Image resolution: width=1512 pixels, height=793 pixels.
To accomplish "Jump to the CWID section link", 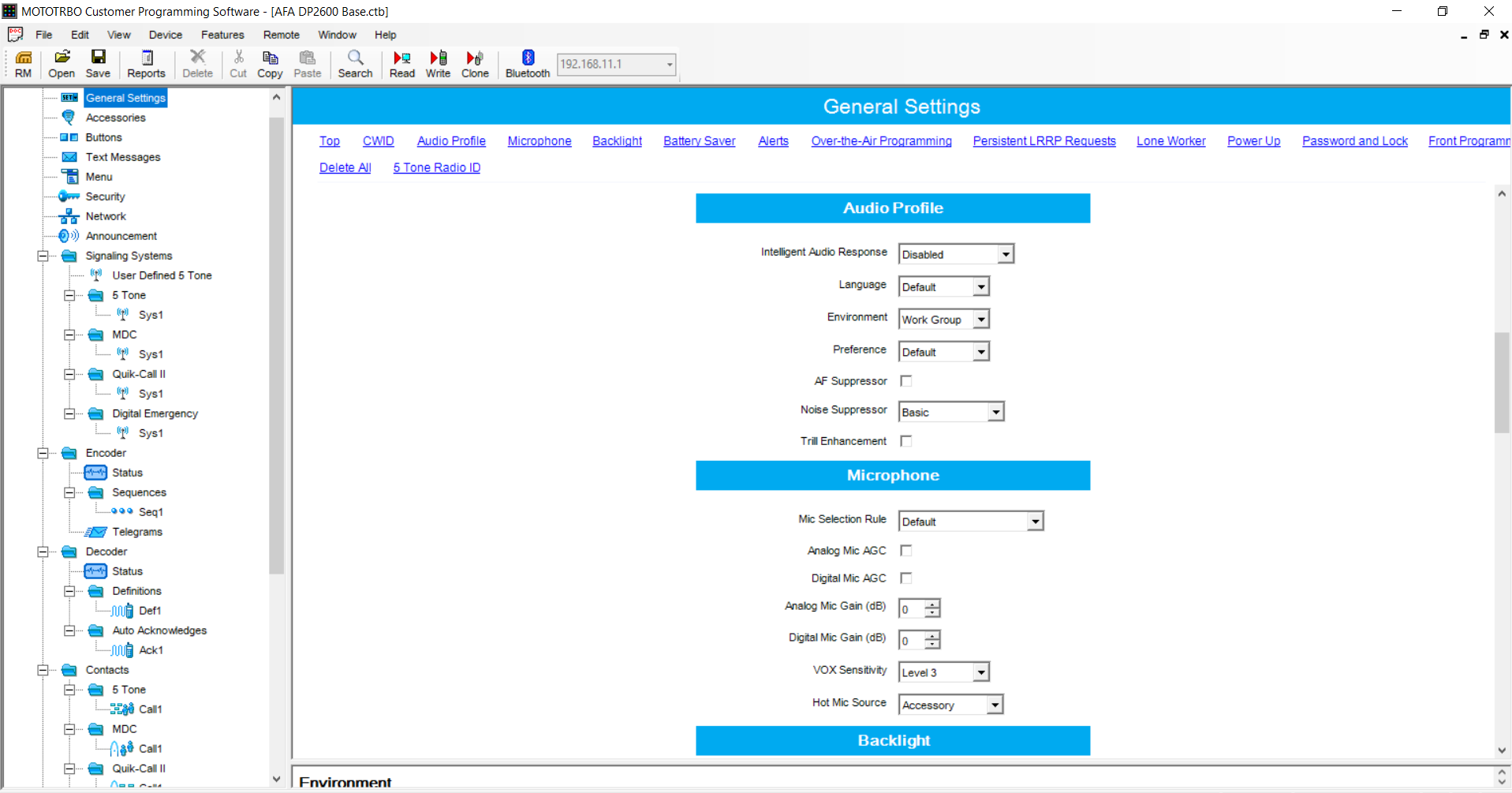I will click(x=379, y=141).
